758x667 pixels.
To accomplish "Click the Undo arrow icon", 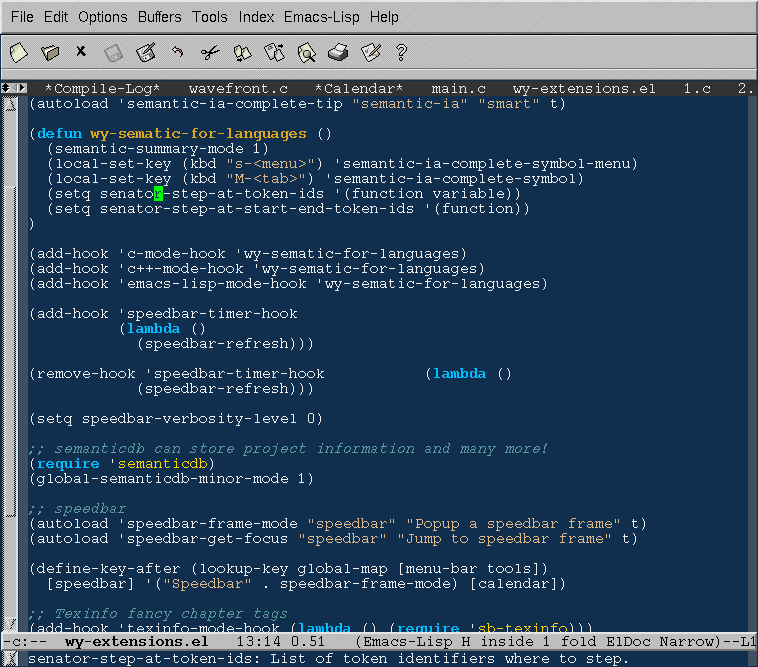I will (177, 51).
